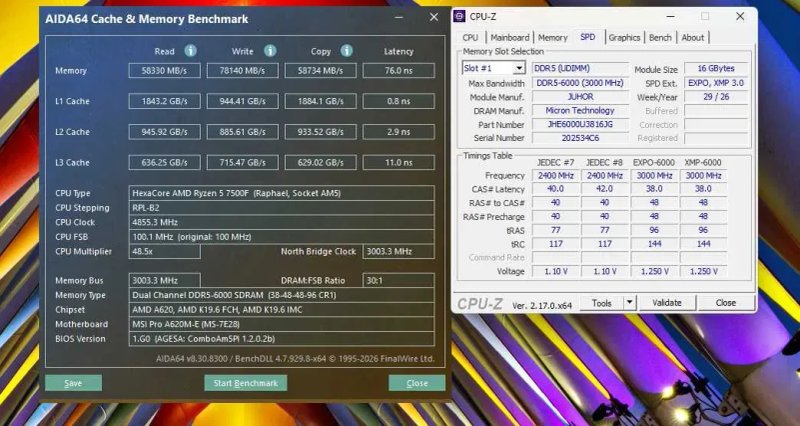Click Max Bandwidth value DDR5-6000 (3000 MHz)
The width and height of the screenshot is (800, 426).
tap(580, 83)
